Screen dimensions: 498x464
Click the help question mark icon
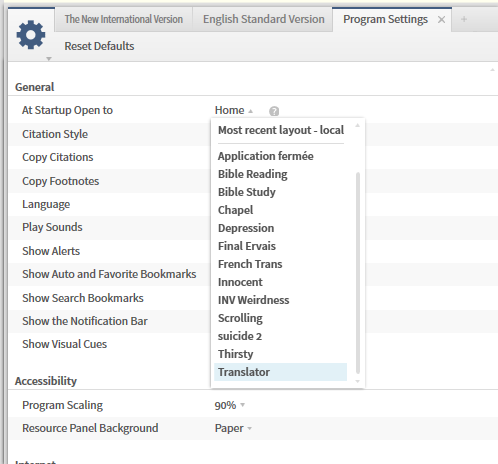pos(274,111)
